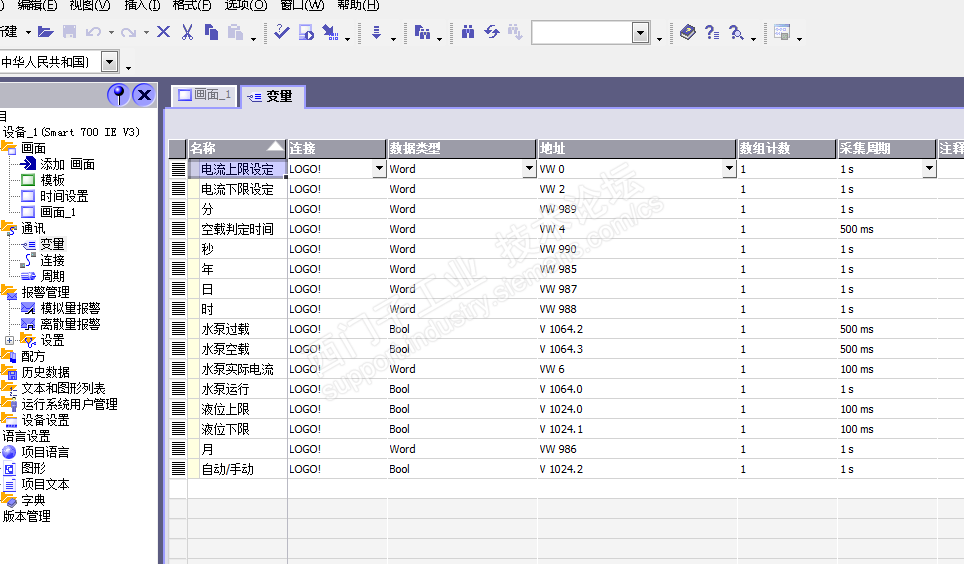Click the What's This question mark icon
This screenshot has height=564, width=964.
tap(712, 32)
